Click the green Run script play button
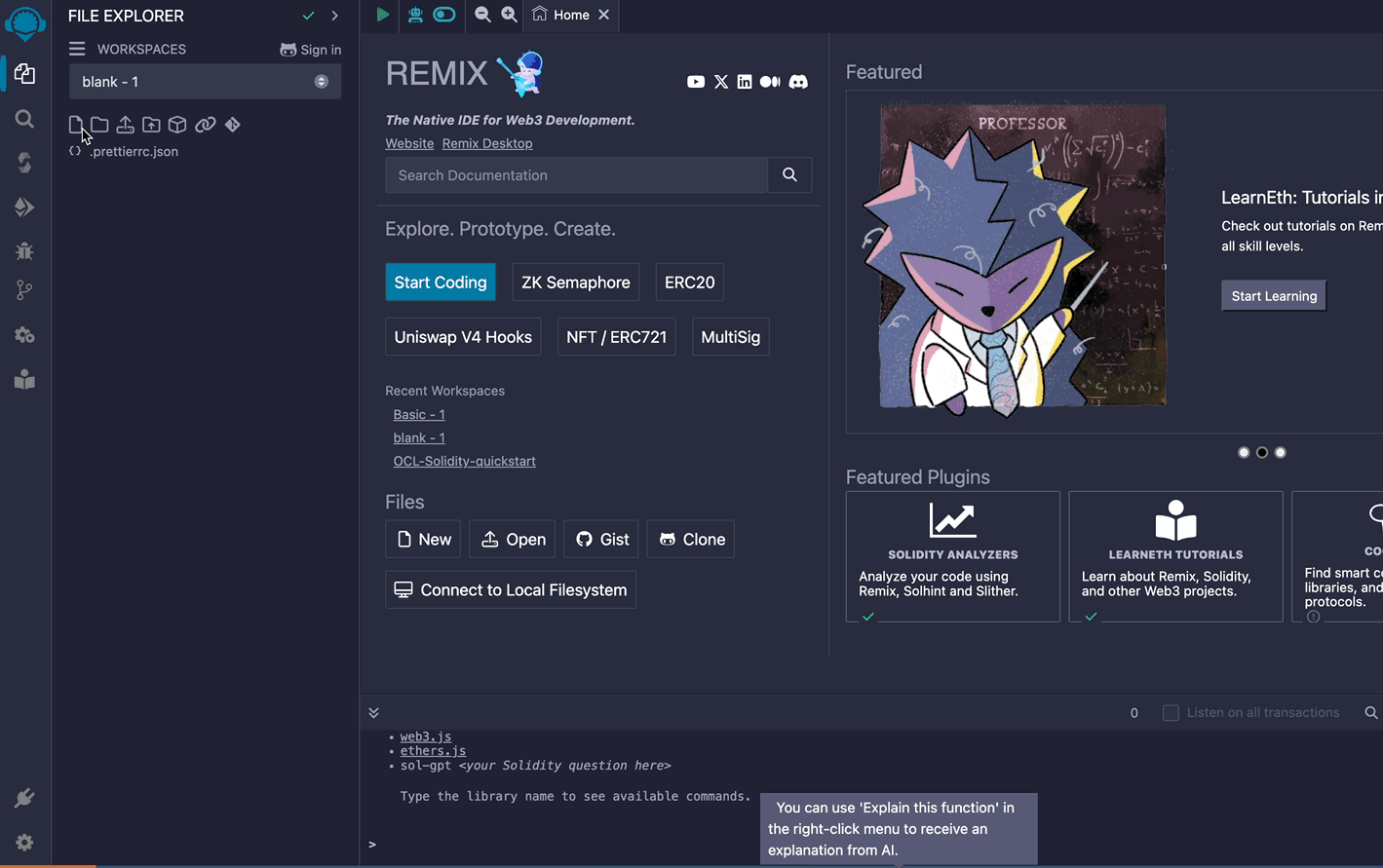This screenshot has height=868, width=1383. tap(383, 15)
